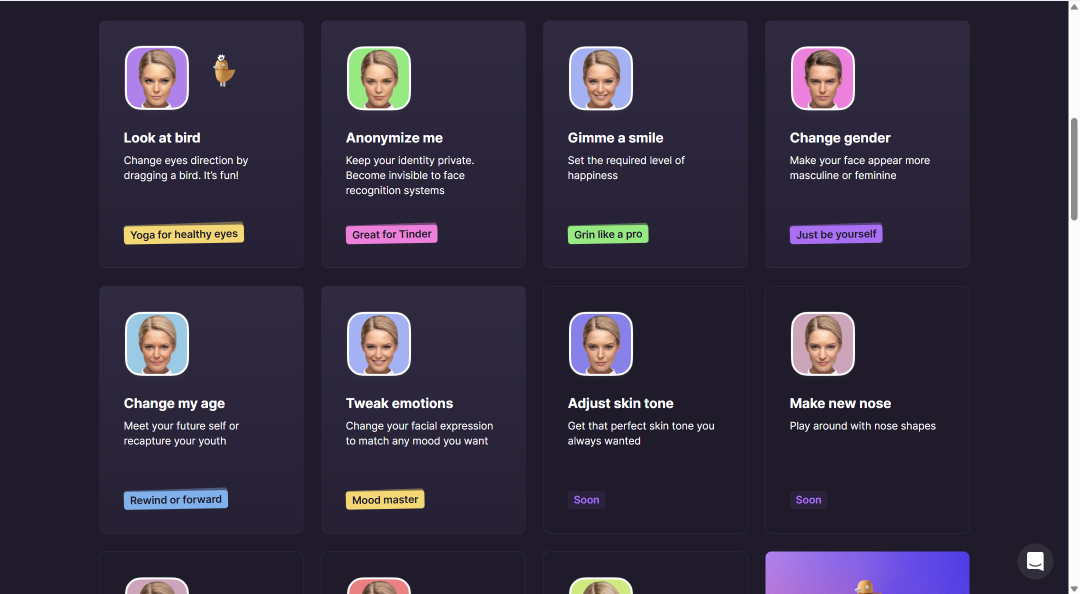Click the Tweak emotions face thumbnail

pos(379,344)
